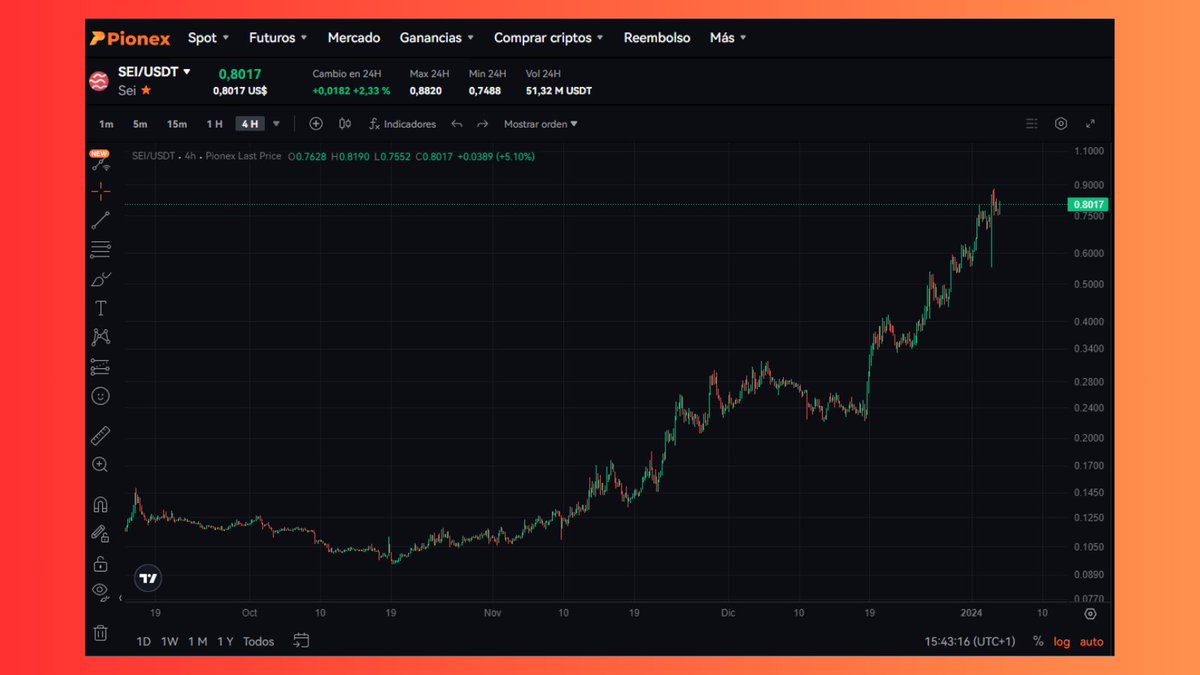Select the brush drawing tool
1200x675 pixels.
[100, 279]
